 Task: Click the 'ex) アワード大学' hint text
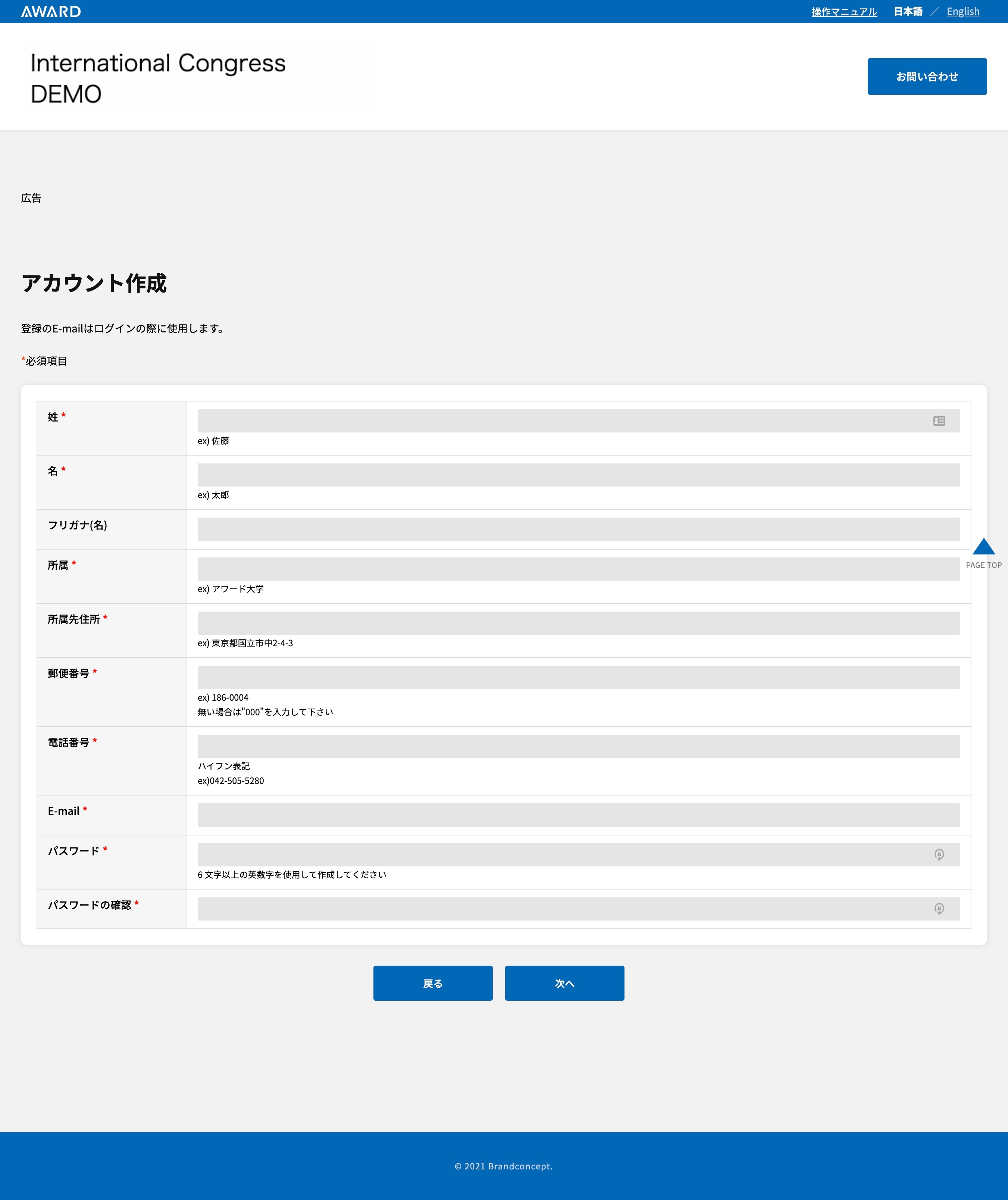(230, 588)
